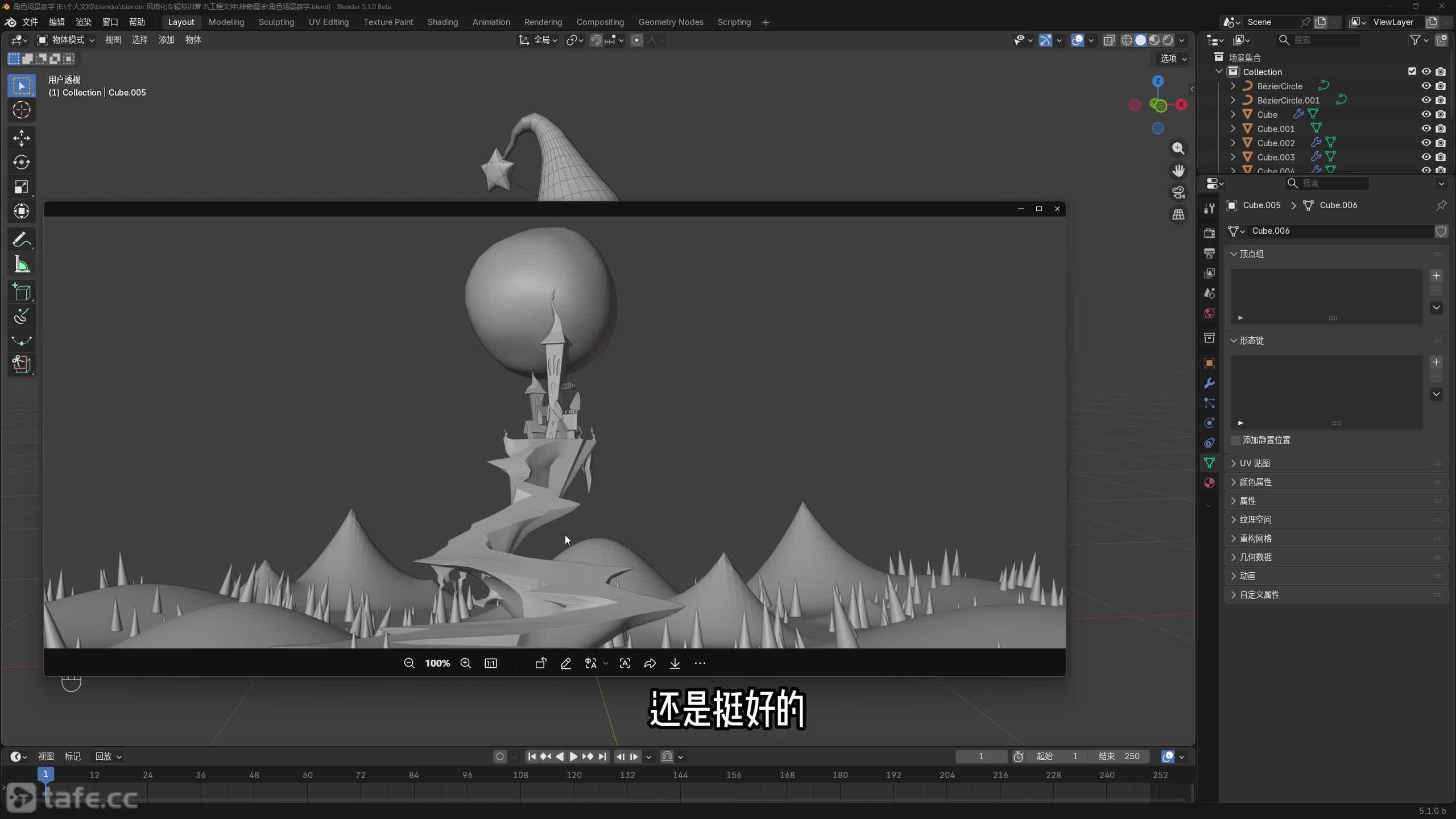Choose the Add Cube tool
The image size is (1456, 819).
pos(22,292)
